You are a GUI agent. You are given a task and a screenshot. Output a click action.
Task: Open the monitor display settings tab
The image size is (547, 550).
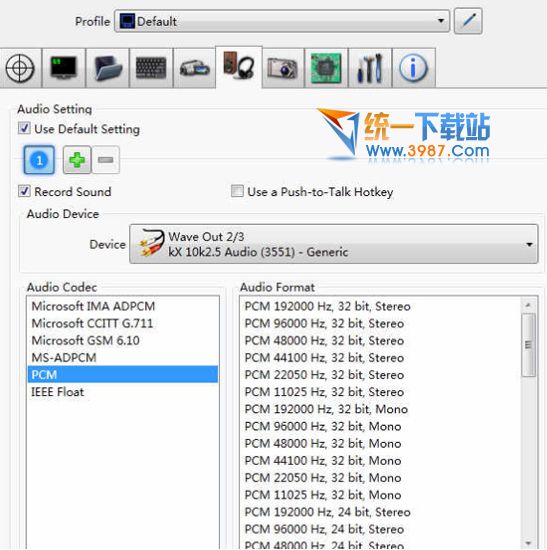[x=64, y=68]
